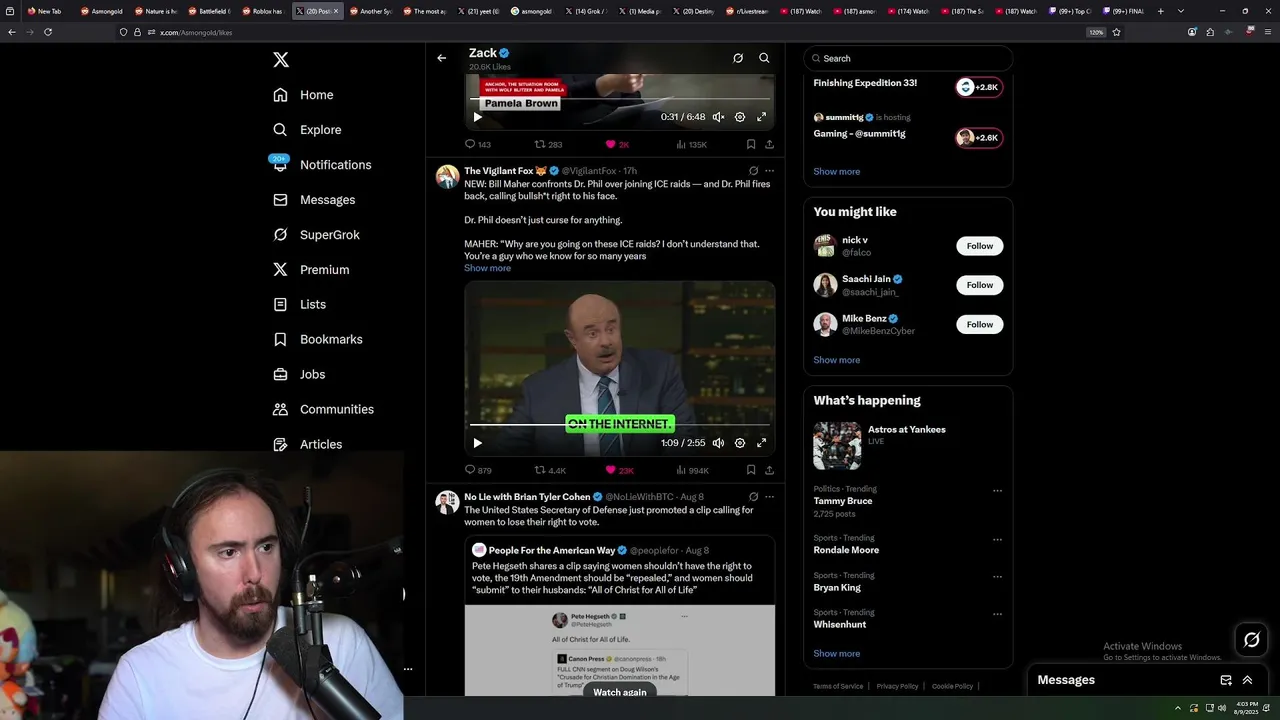Repost the post with 283 reposts

point(548,144)
